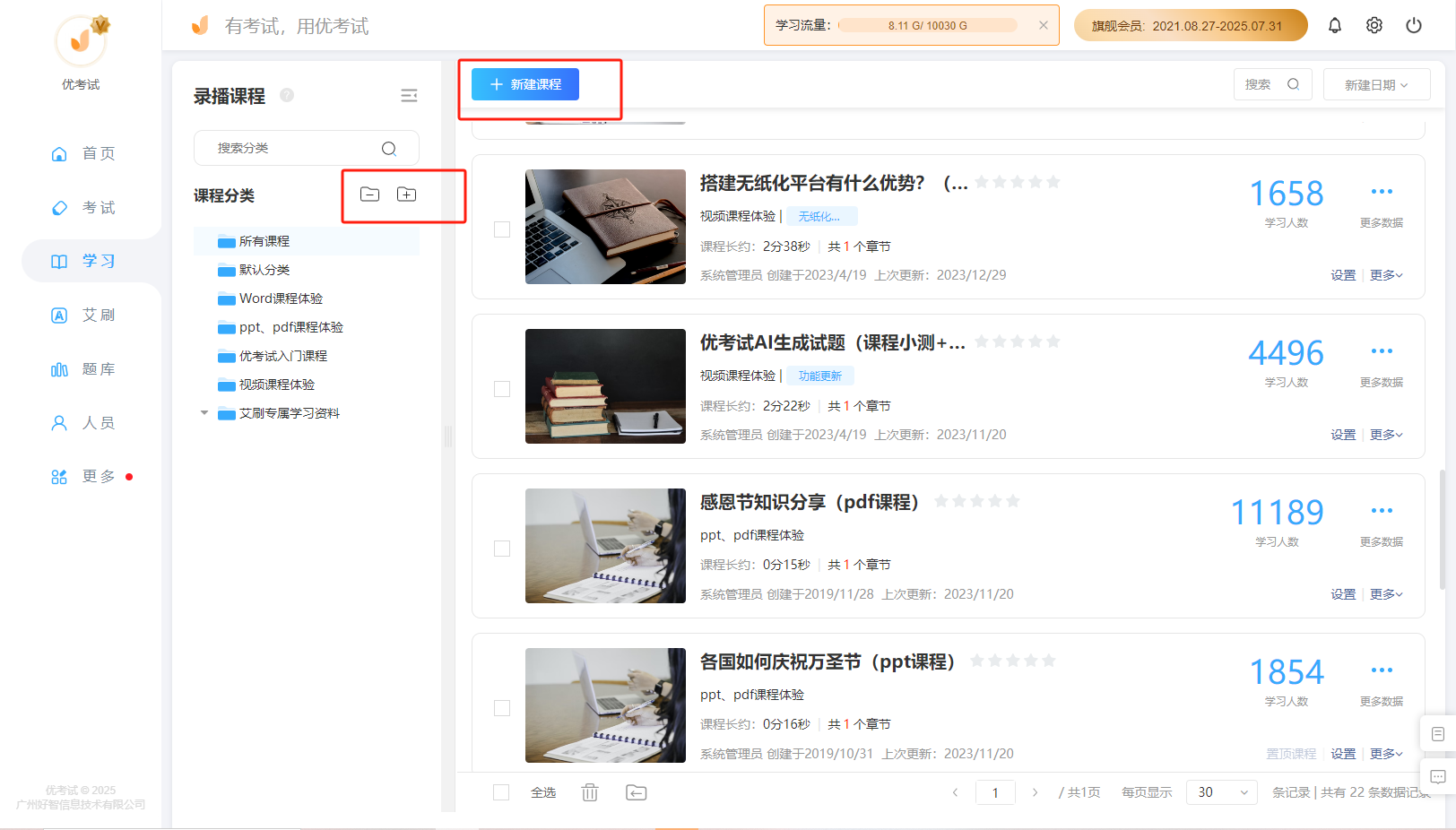
Task: Go to next page arrow
Action: click(1035, 792)
